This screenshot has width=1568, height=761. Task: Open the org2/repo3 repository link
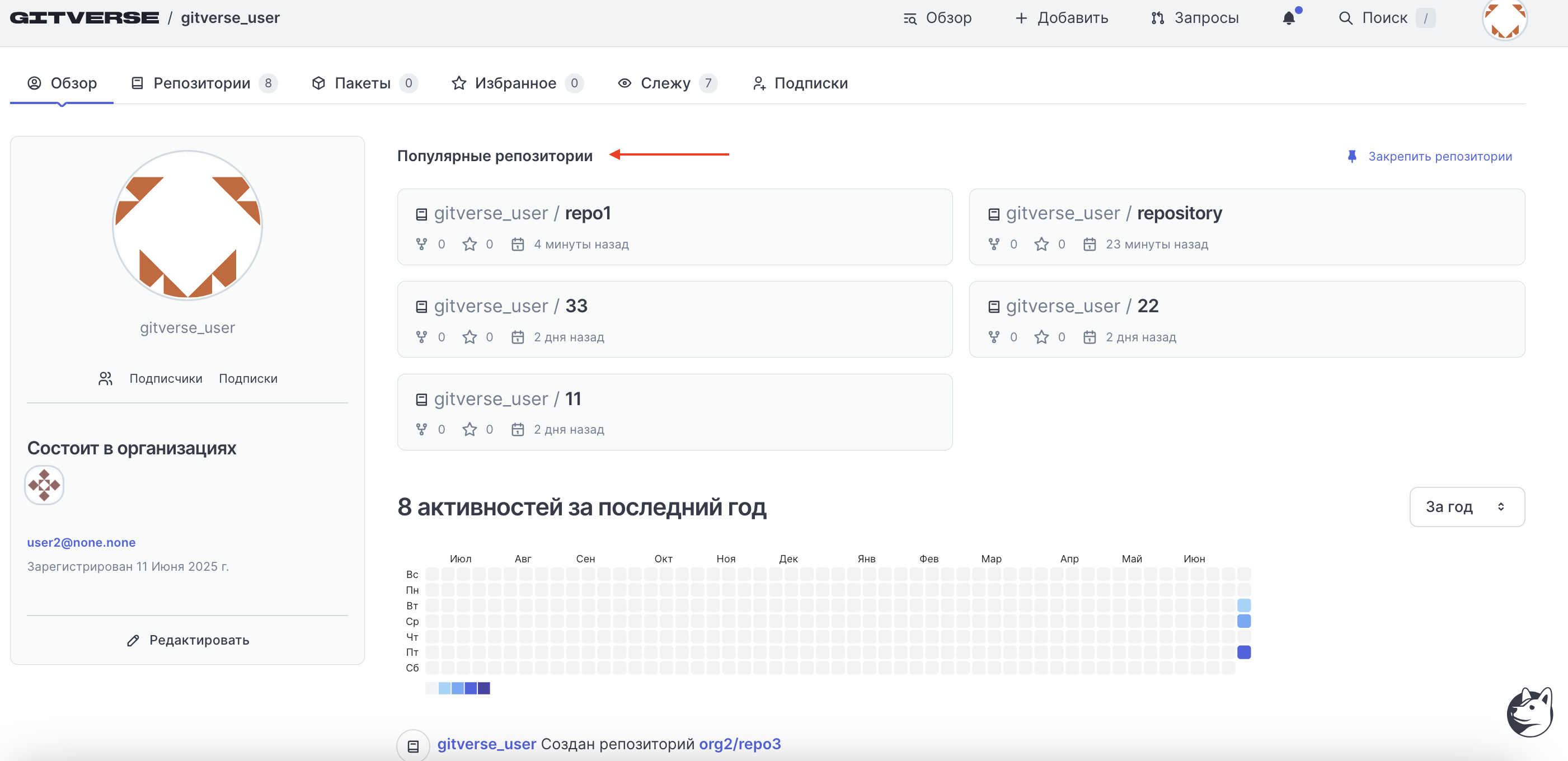(x=740, y=744)
